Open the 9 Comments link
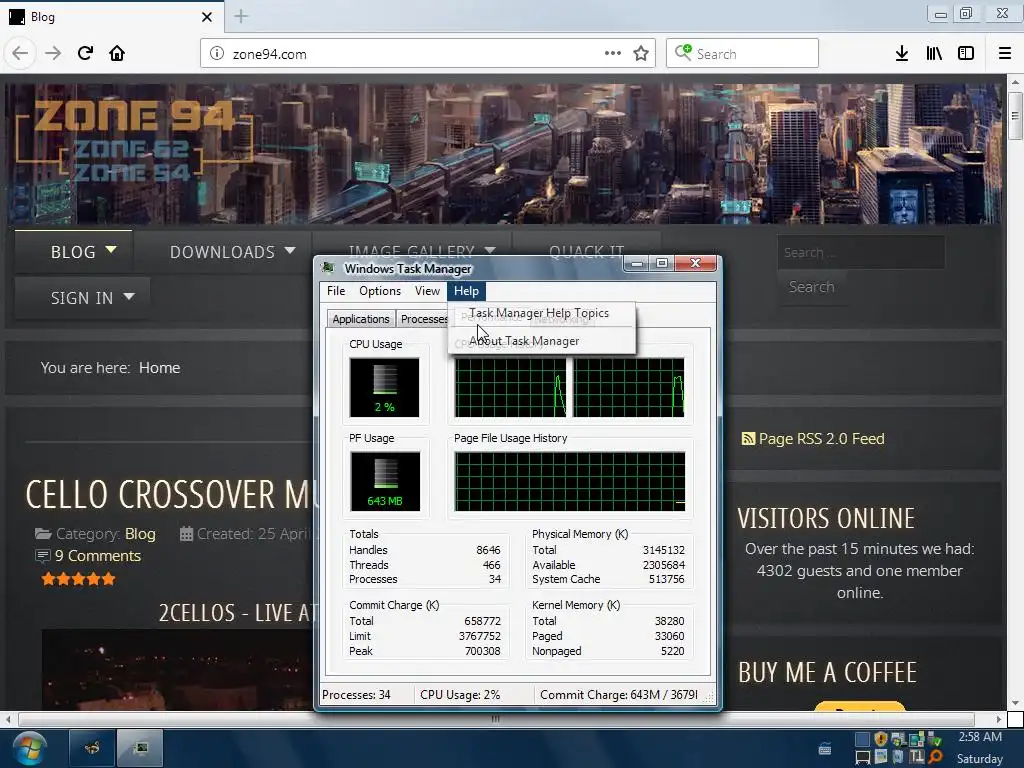The width and height of the screenshot is (1024, 768). [x=97, y=556]
